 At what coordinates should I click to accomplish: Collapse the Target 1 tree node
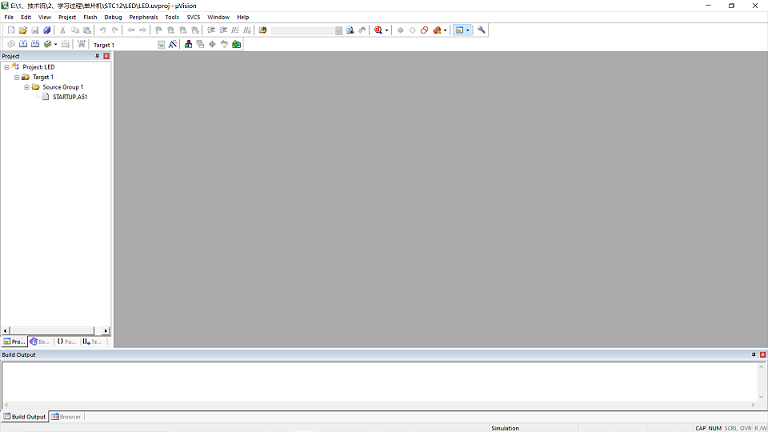(x=17, y=77)
